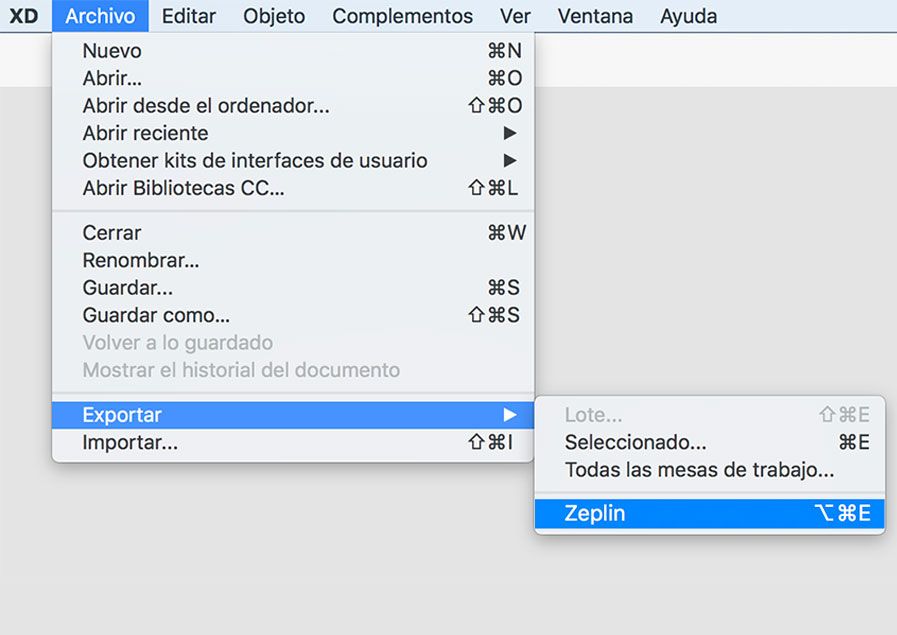897x635 pixels.
Task: Click Cerrar to close the document
Action: [111, 233]
